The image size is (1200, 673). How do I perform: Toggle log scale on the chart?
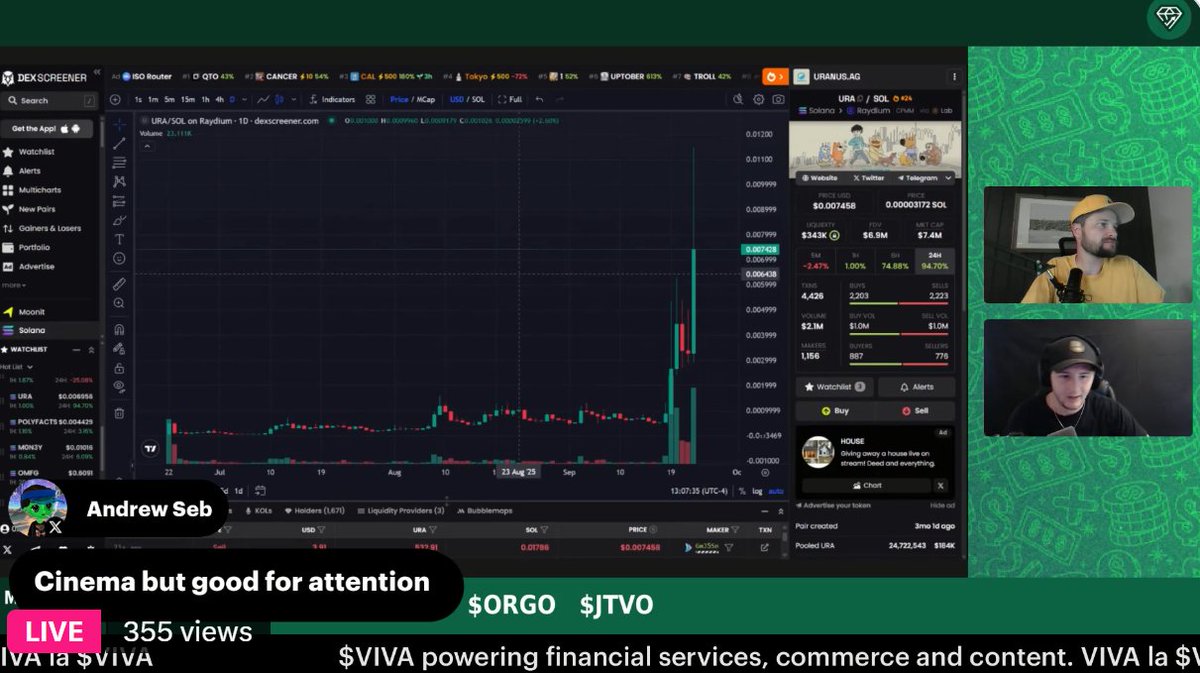[x=757, y=491]
